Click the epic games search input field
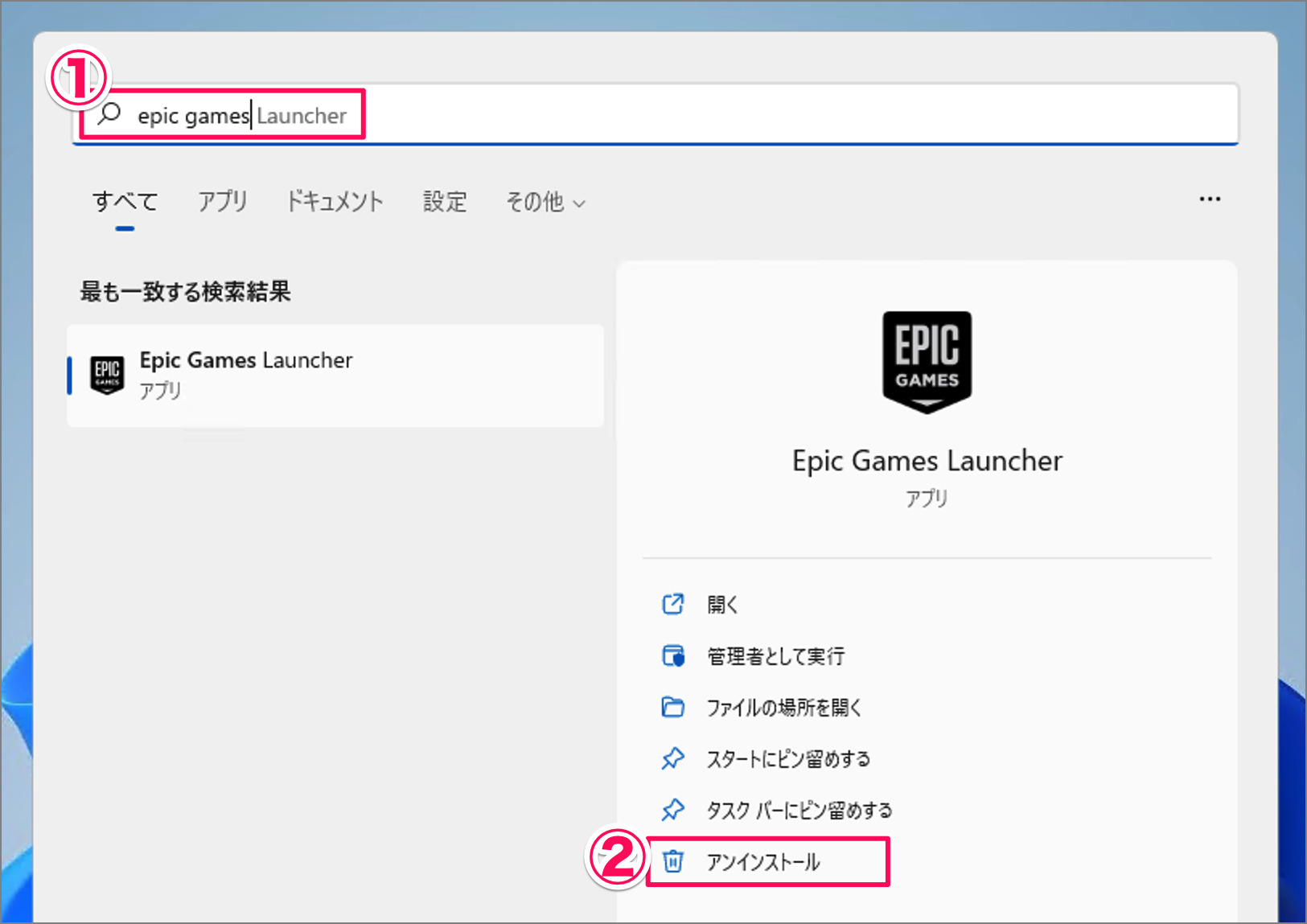This screenshot has width=1307, height=924. pyautogui.click(x=656, y=115)
